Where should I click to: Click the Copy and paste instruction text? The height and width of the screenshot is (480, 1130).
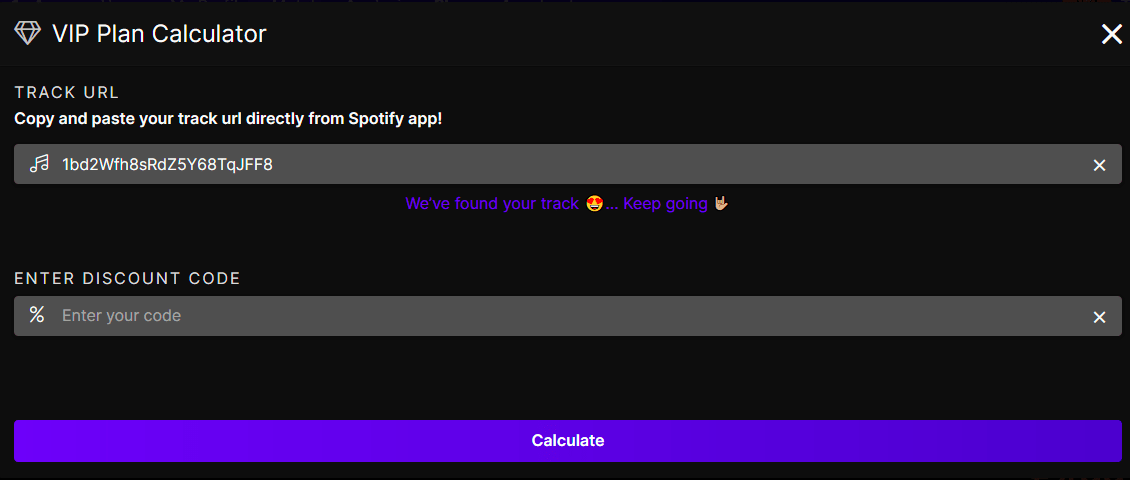[x=228, y=119]
